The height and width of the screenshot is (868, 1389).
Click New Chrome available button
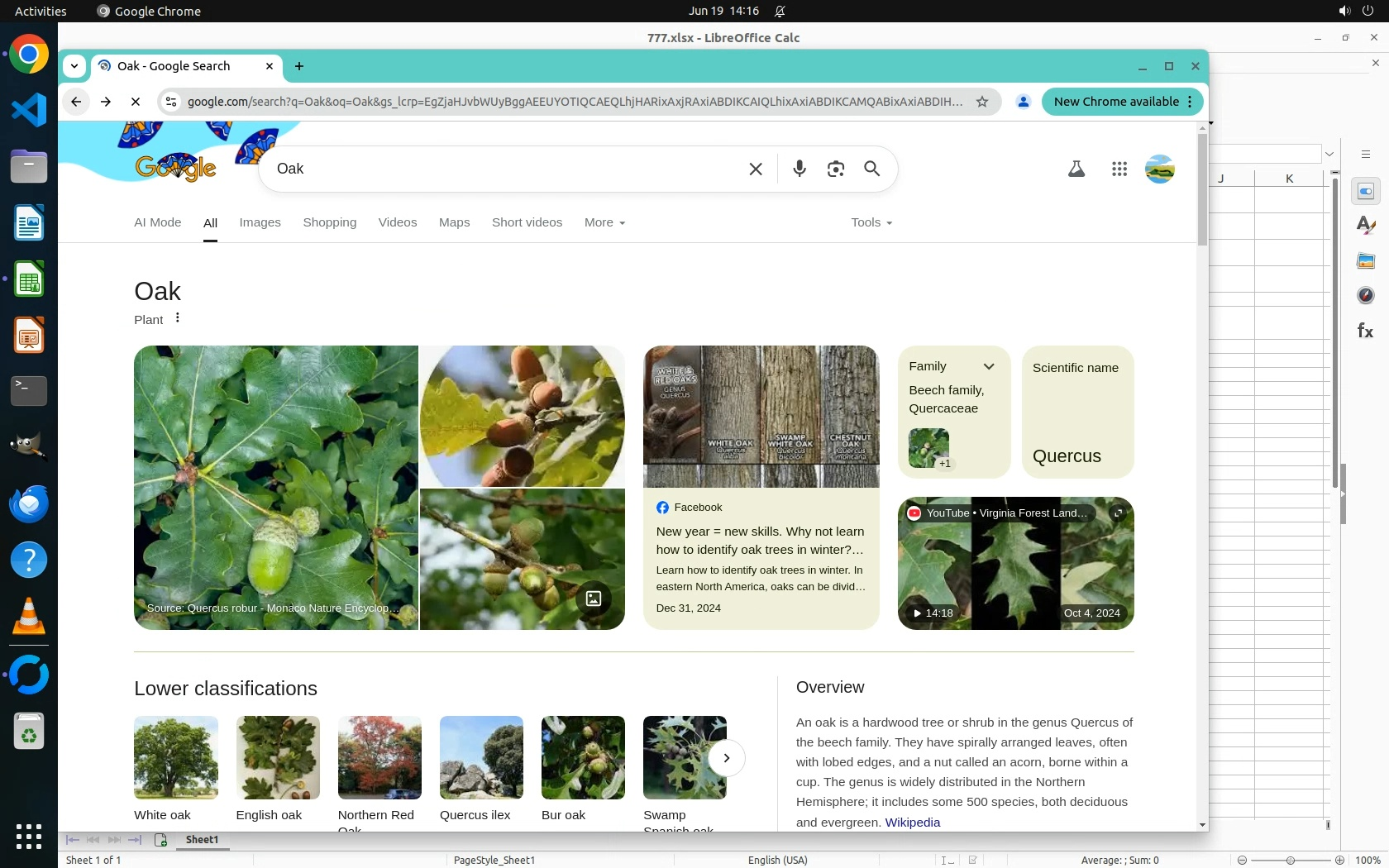coord(1115,102)
